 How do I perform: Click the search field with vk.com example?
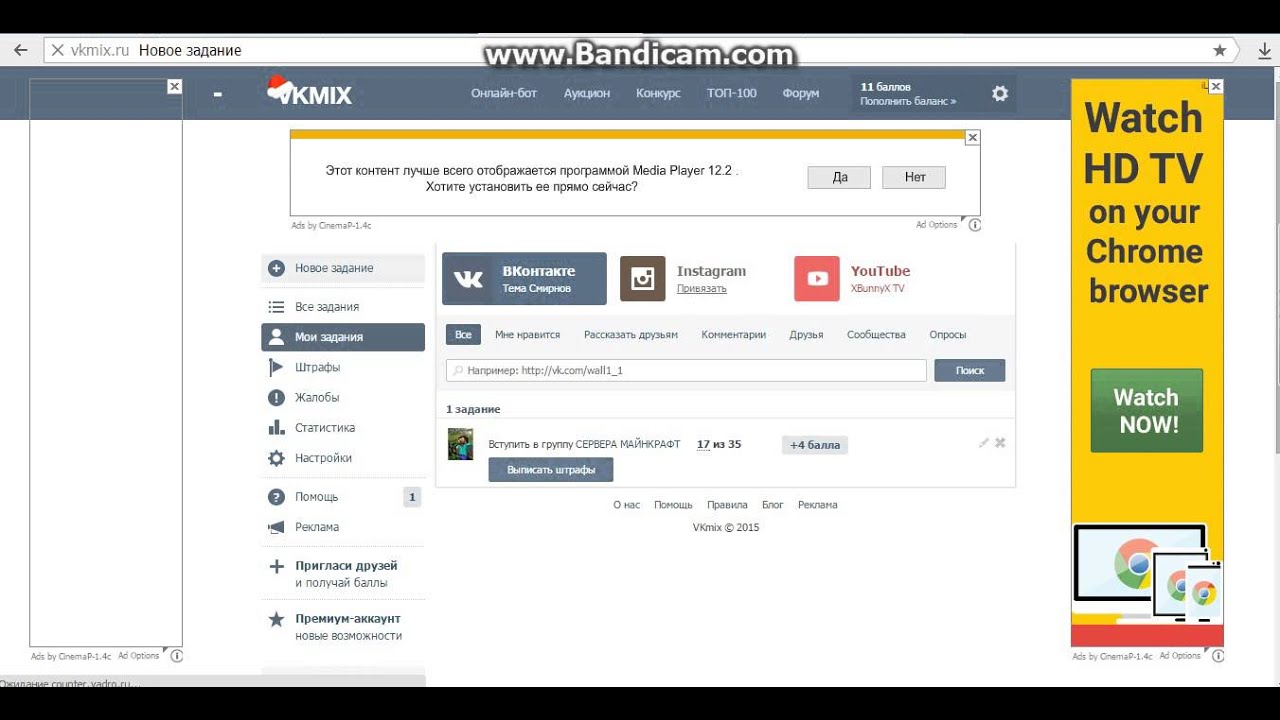coord(687,370)
